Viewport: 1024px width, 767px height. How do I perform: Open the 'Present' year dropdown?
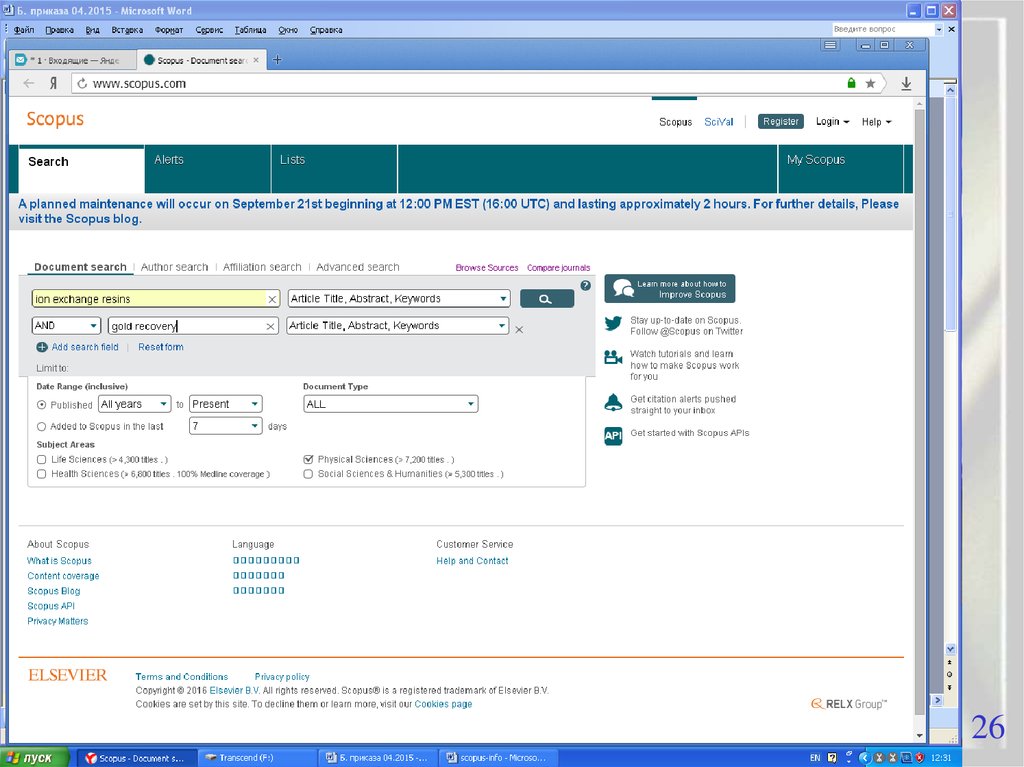click(x=225, y=404)
